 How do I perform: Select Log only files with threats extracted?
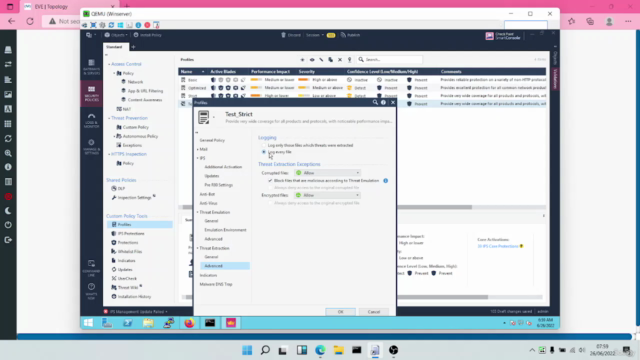point(264,145)
